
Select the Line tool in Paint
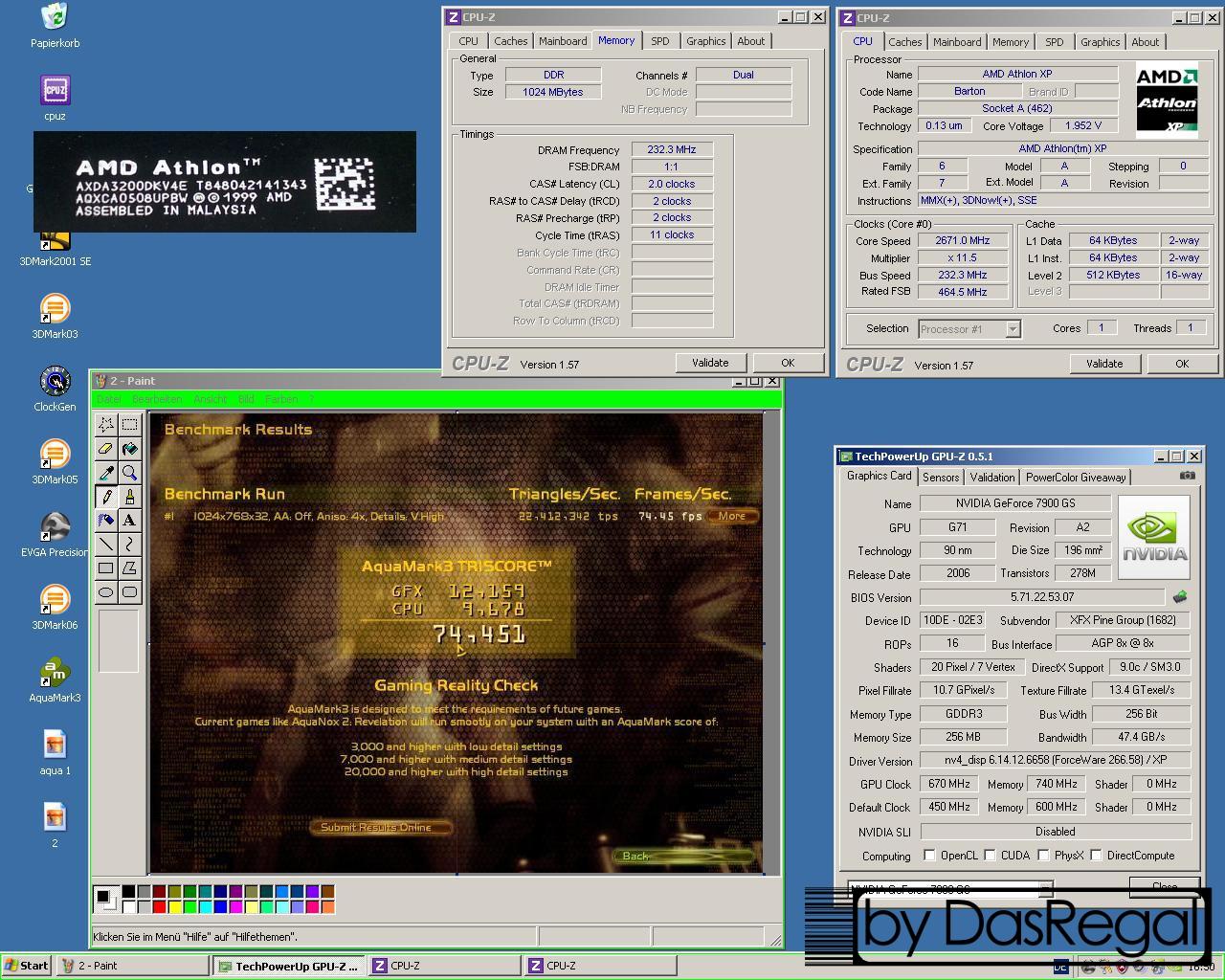[x=106, y=544]
